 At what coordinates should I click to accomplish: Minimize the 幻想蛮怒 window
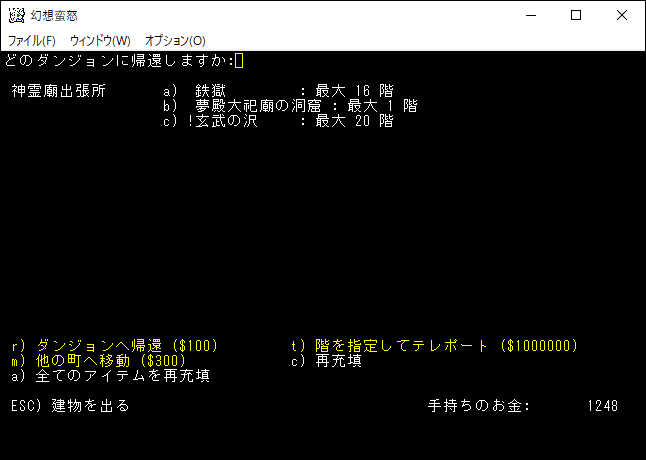[x=529, y=15]
